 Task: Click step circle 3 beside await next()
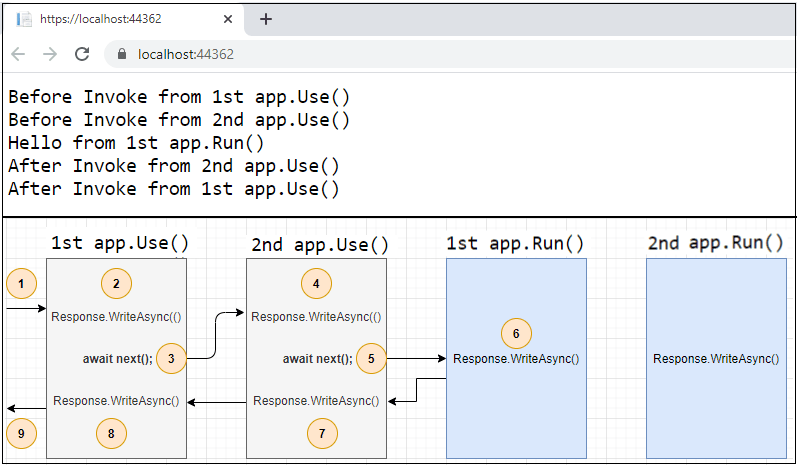pos(172,358)
